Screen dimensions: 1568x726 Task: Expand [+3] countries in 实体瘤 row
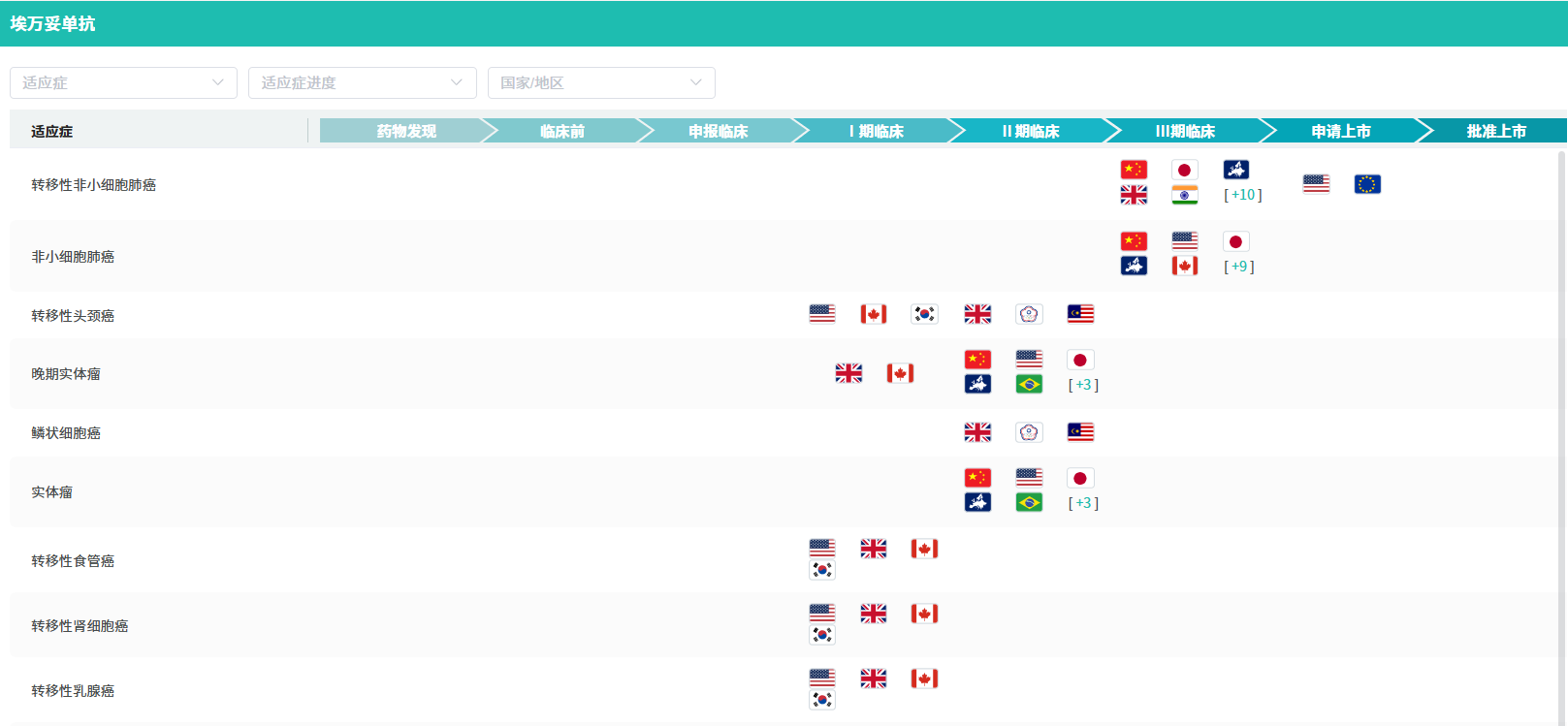tap(1083, 503)
